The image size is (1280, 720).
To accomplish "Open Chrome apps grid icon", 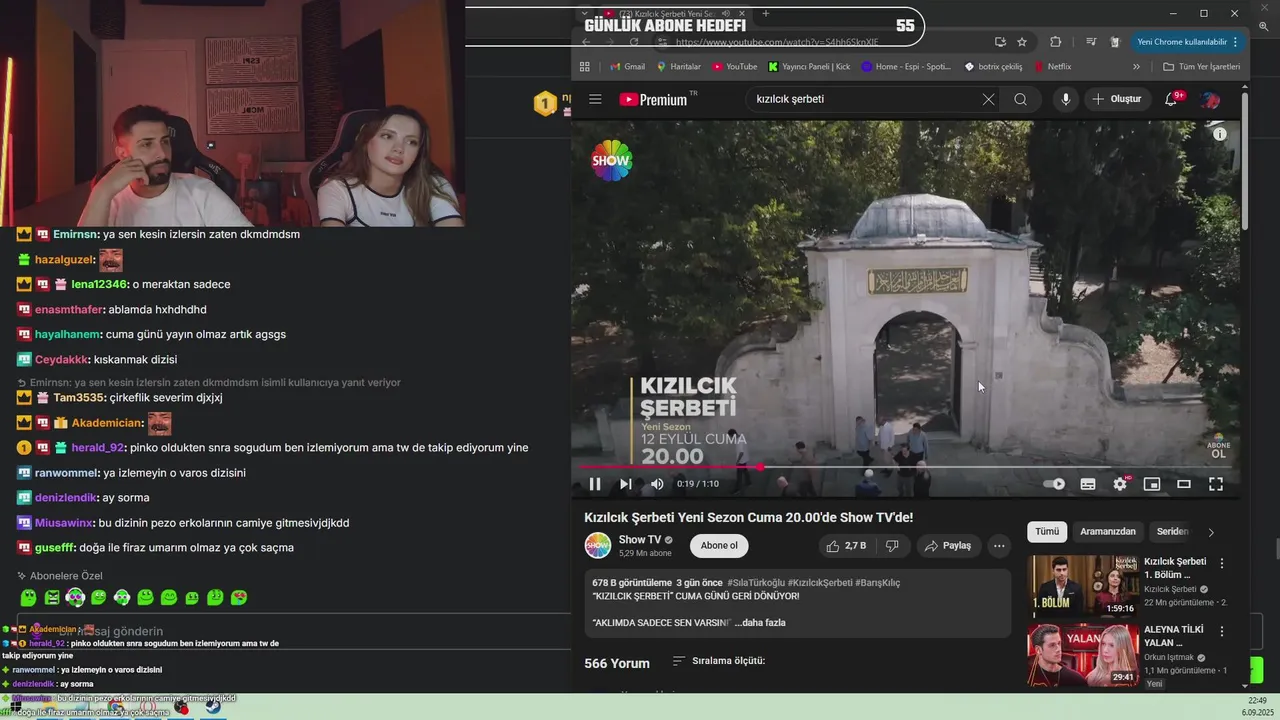I will point(585,67).
